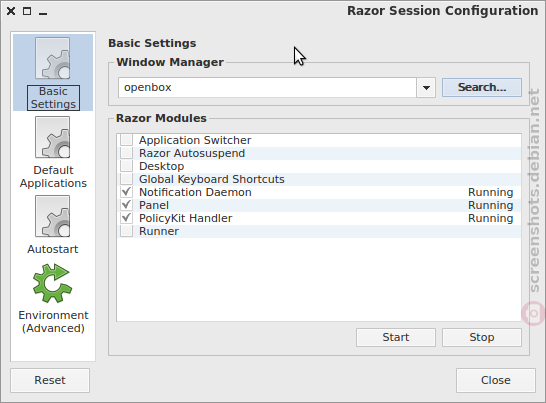Image resolution: width=546 pixels, height=403 pixels.
Task: Switch to Environment (Advanced) label
Action: pos(53,321)
